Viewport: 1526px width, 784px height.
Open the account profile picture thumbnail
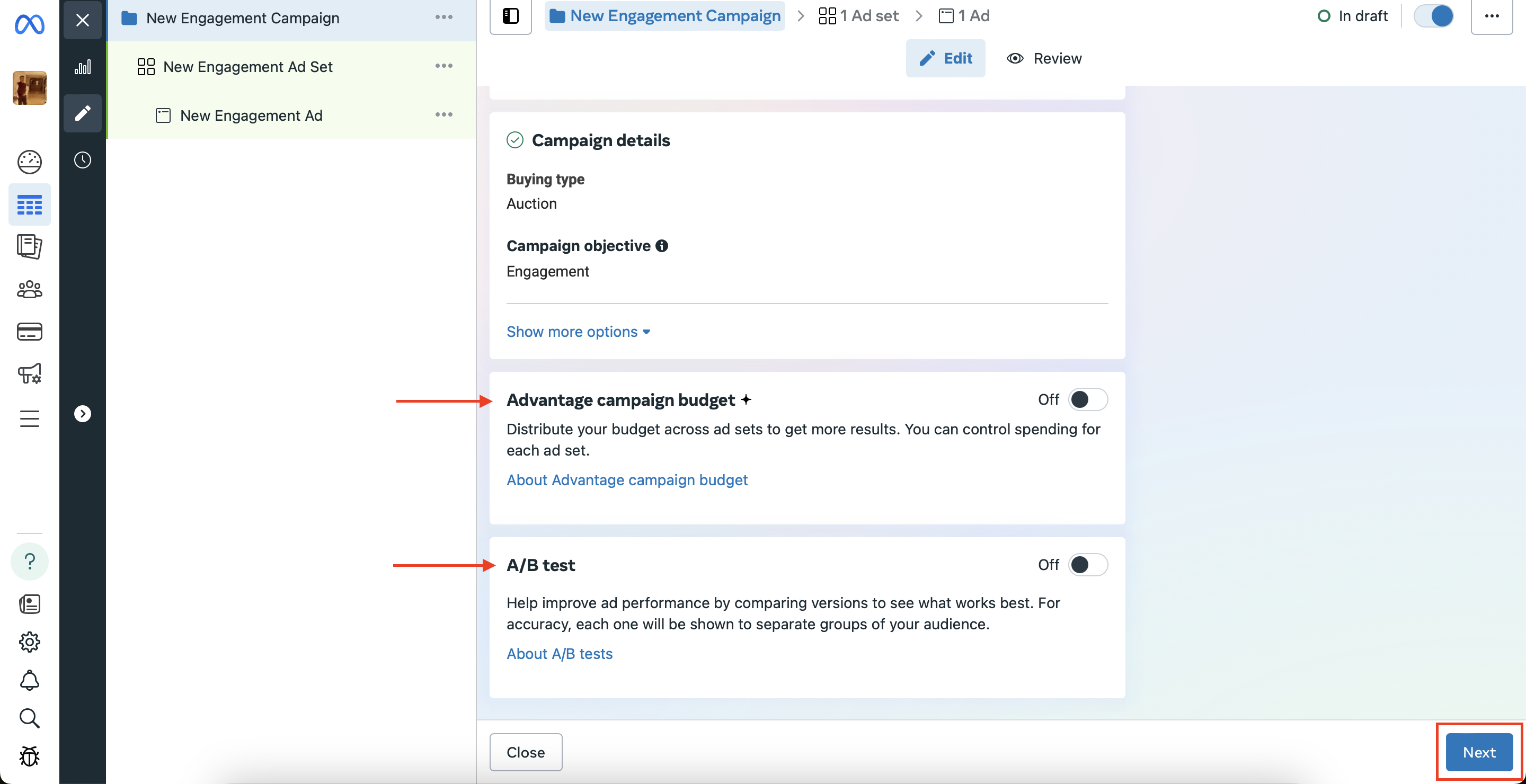29,87
